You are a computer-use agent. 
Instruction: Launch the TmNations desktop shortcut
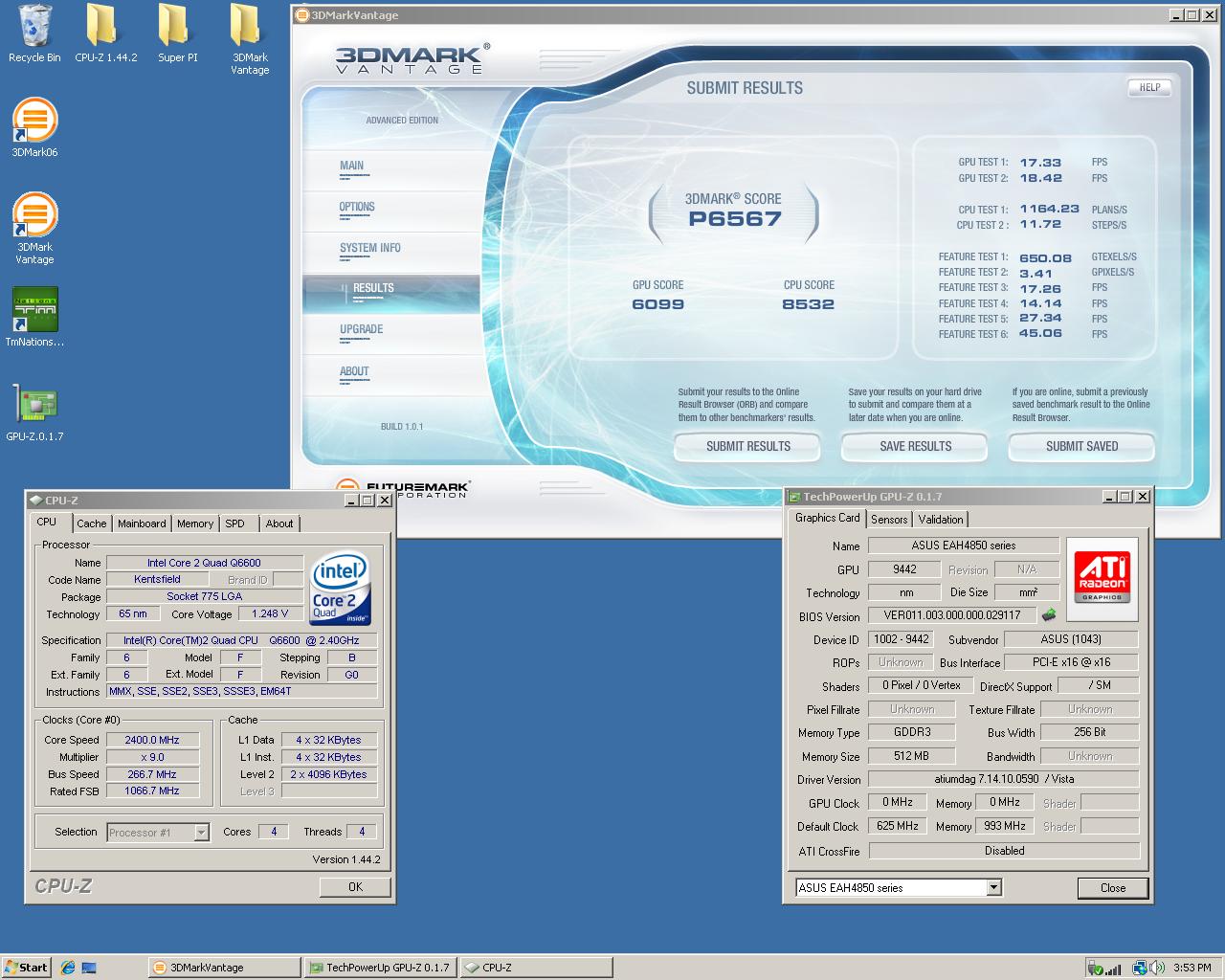click(34, 317)
